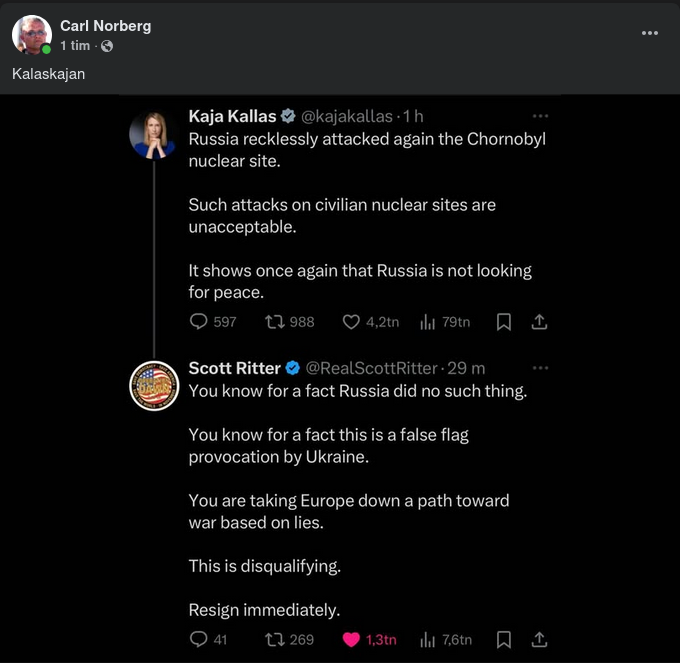The width and height of the screenshot is (680, 663).
Task: Open more options on Kaja Kallas tweet
Action: click(540, 116)
